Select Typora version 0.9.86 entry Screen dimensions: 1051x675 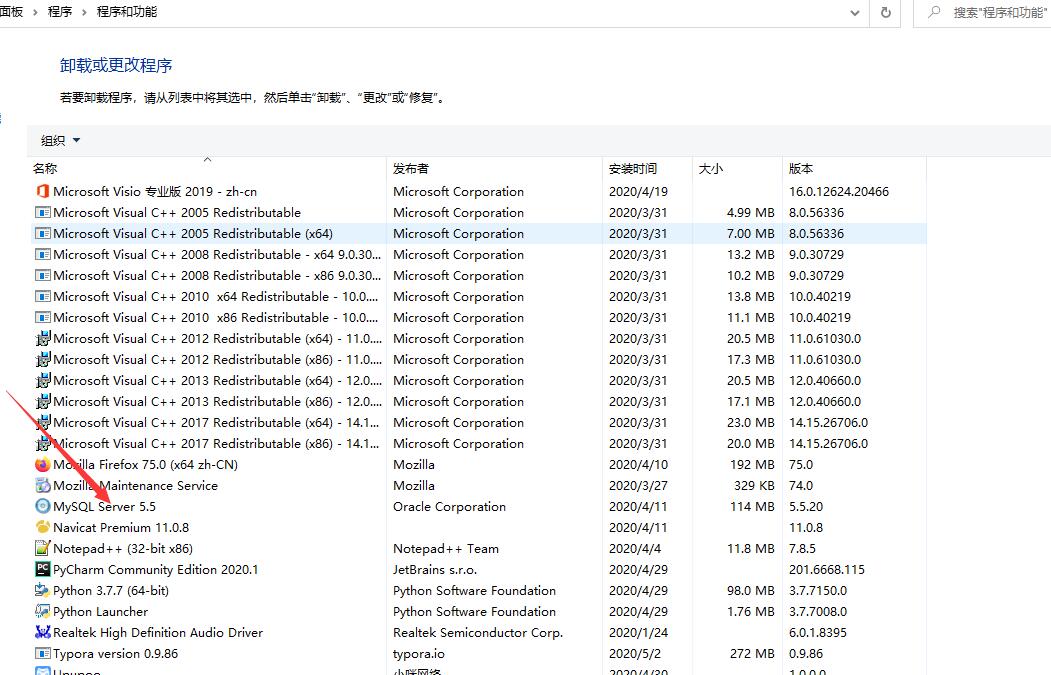point(115,654)
